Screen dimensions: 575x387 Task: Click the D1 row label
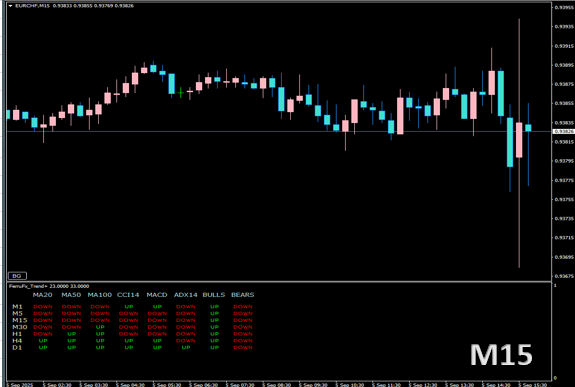[x=17, y=347]
